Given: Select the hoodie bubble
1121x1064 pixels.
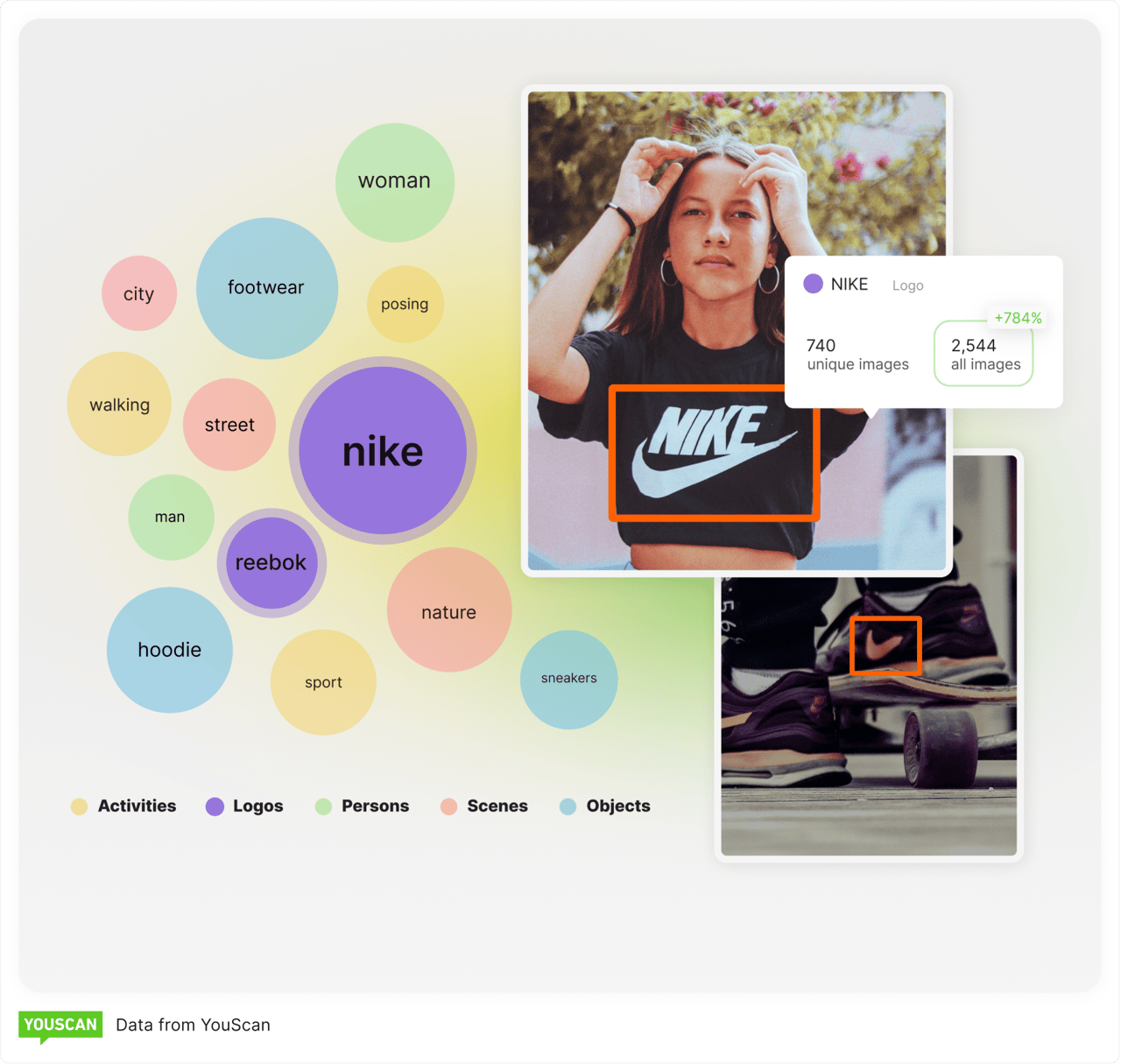Looking at the screenshot, I should 170,650.
